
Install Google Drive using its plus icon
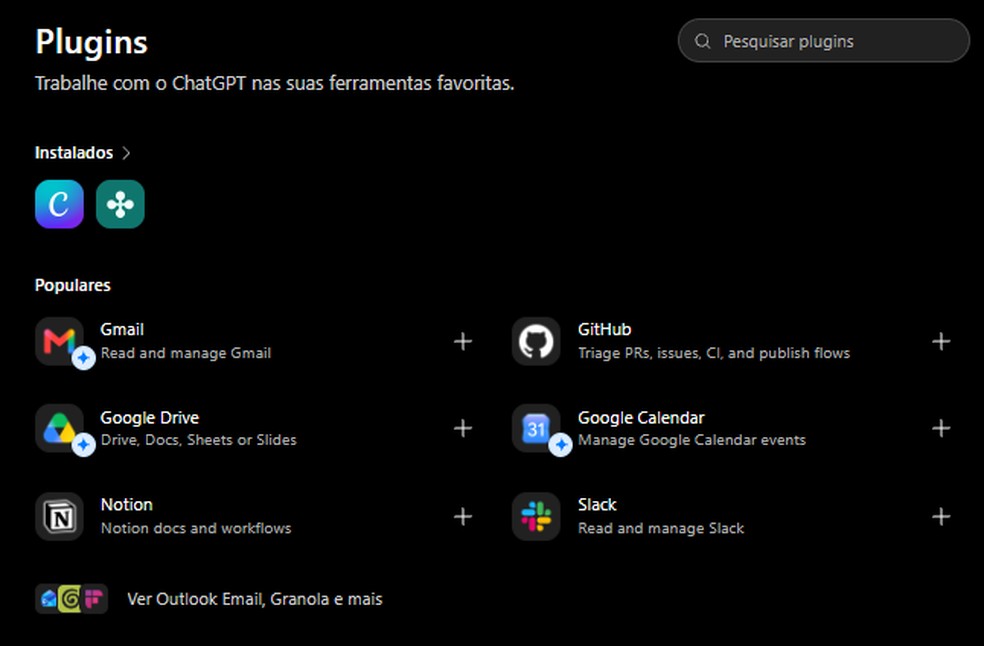coord(463,428)
